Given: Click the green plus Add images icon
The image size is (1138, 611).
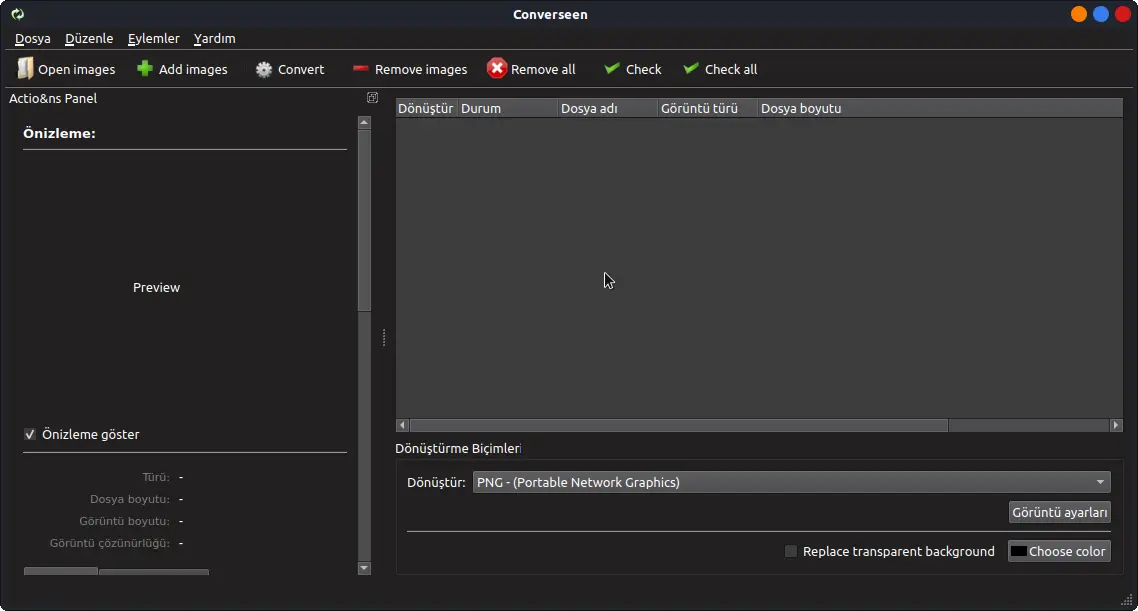Looking at the screenshot, I should pos(145,68).
